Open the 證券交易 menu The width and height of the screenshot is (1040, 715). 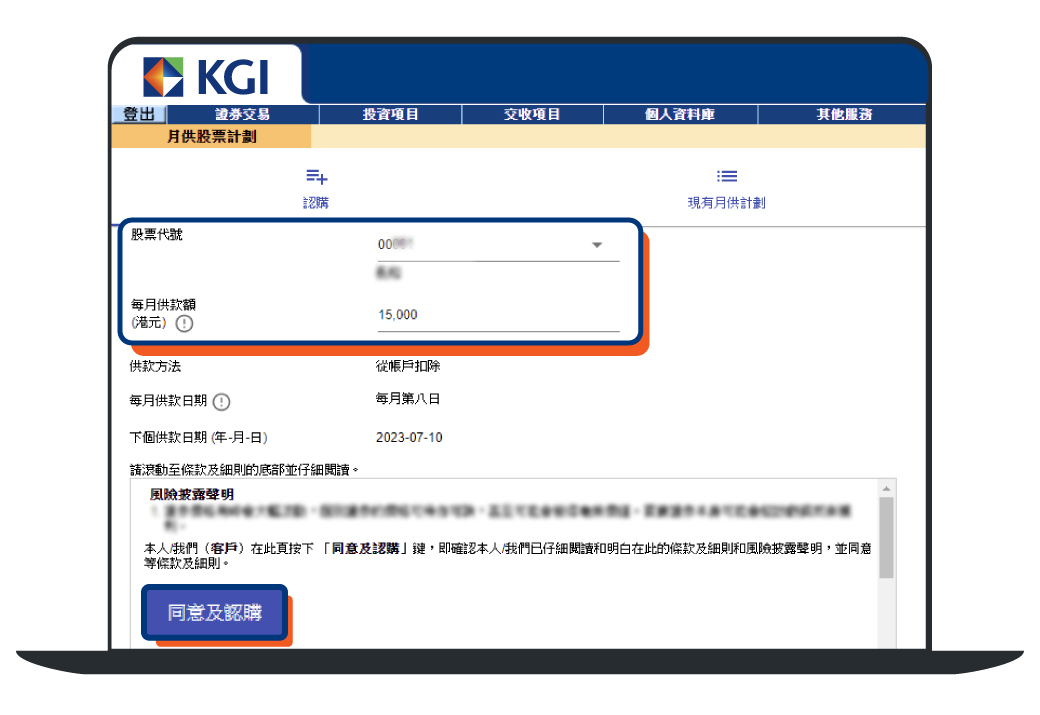click(x=243, y=114)
